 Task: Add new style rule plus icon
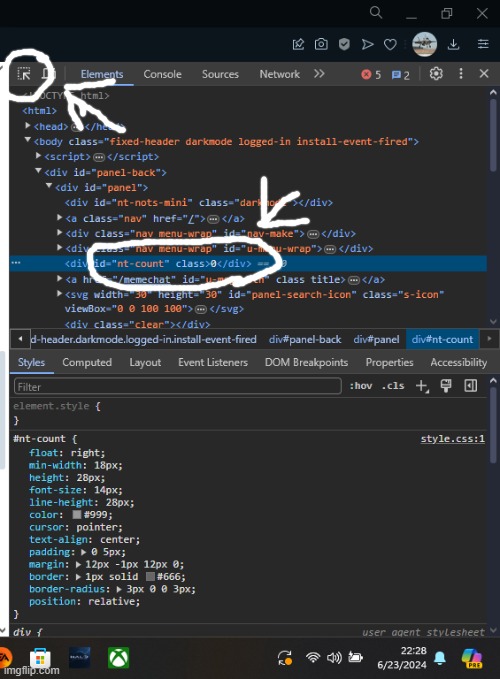pos(422,386)
